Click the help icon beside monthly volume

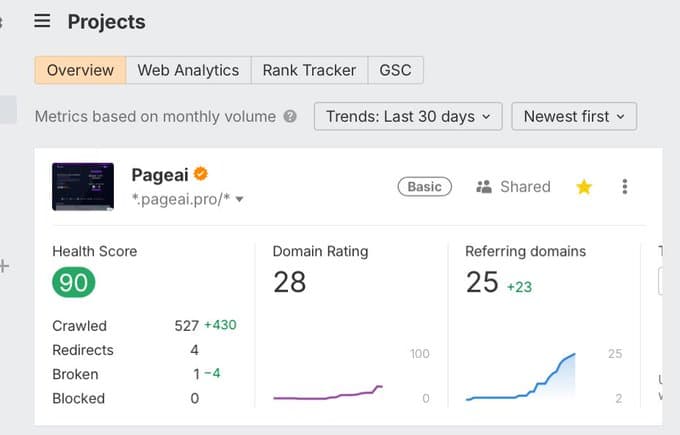tap(290, 116)
